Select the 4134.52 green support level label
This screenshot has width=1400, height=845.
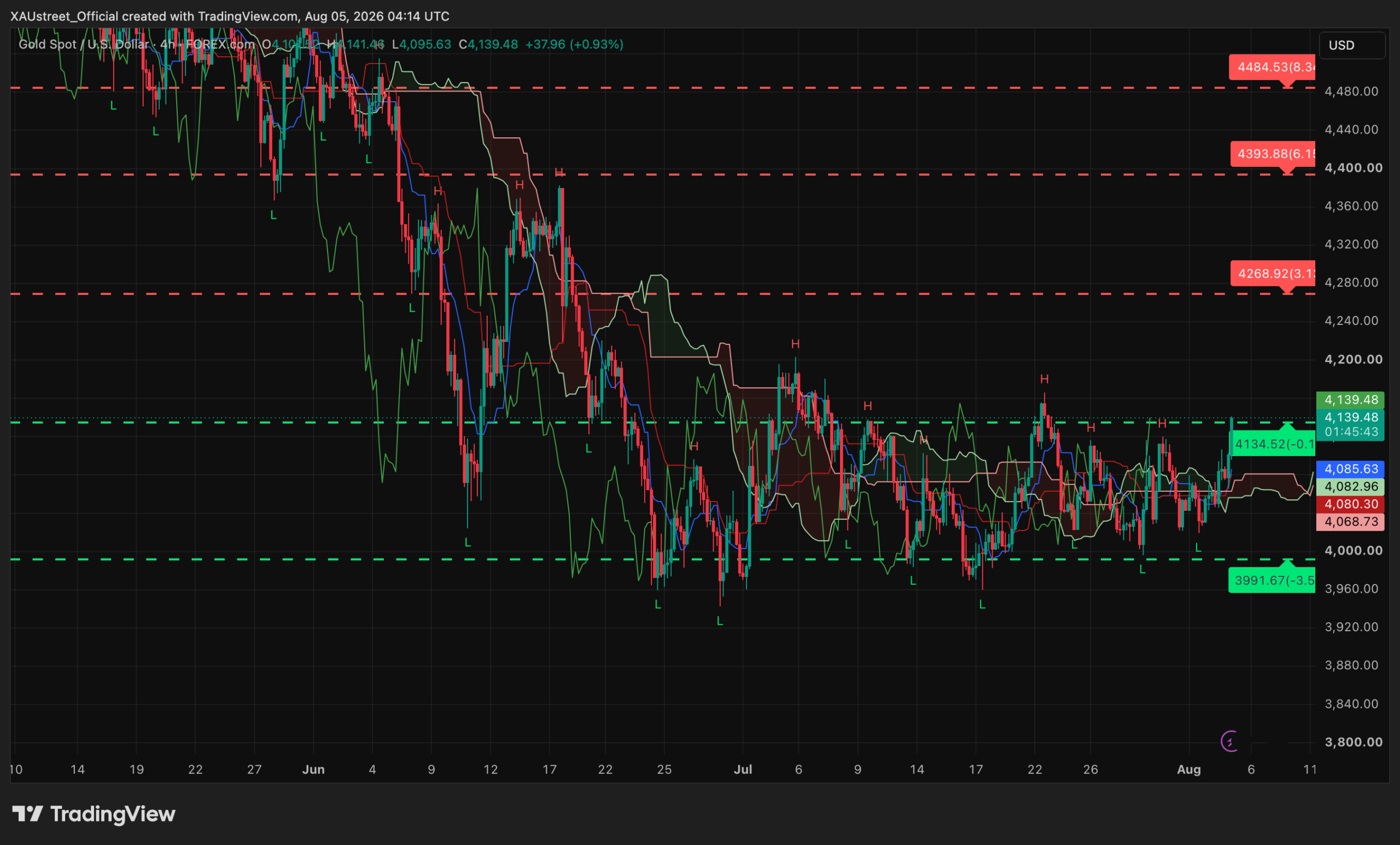click(x=1271, y=444)
